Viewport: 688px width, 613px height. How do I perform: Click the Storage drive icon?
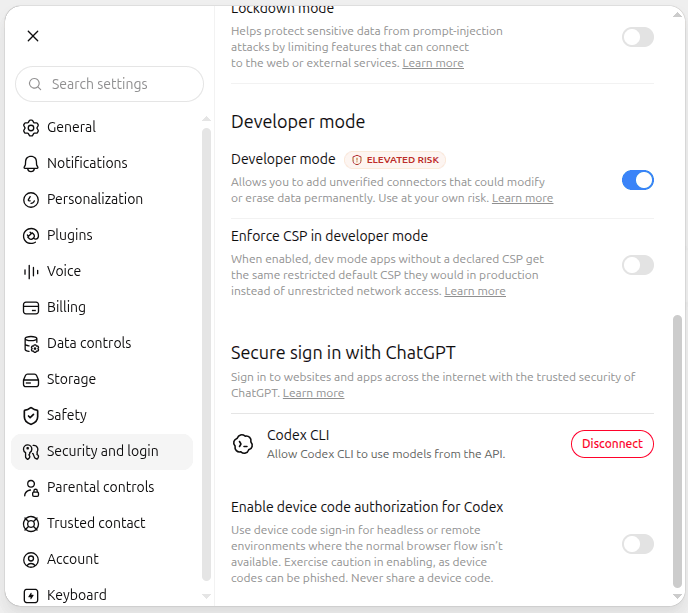pos(31,380)
